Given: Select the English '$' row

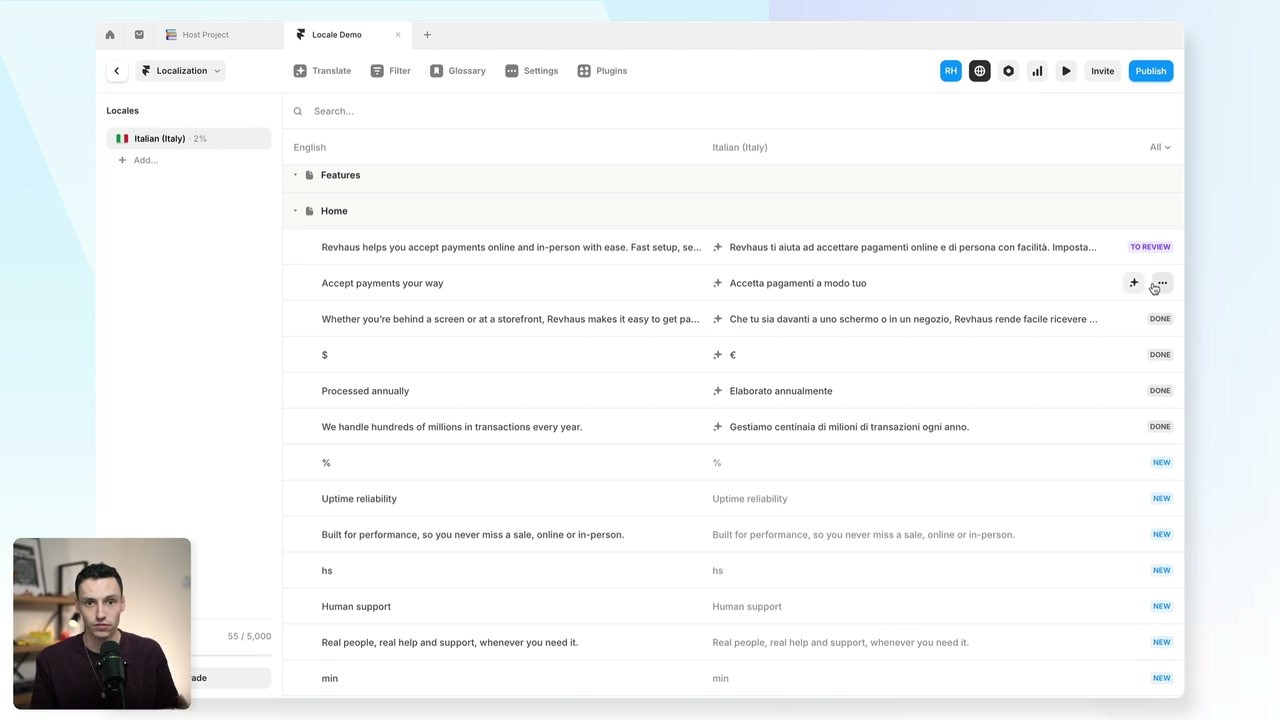Looking at the screenshot, I should (324, 355).
